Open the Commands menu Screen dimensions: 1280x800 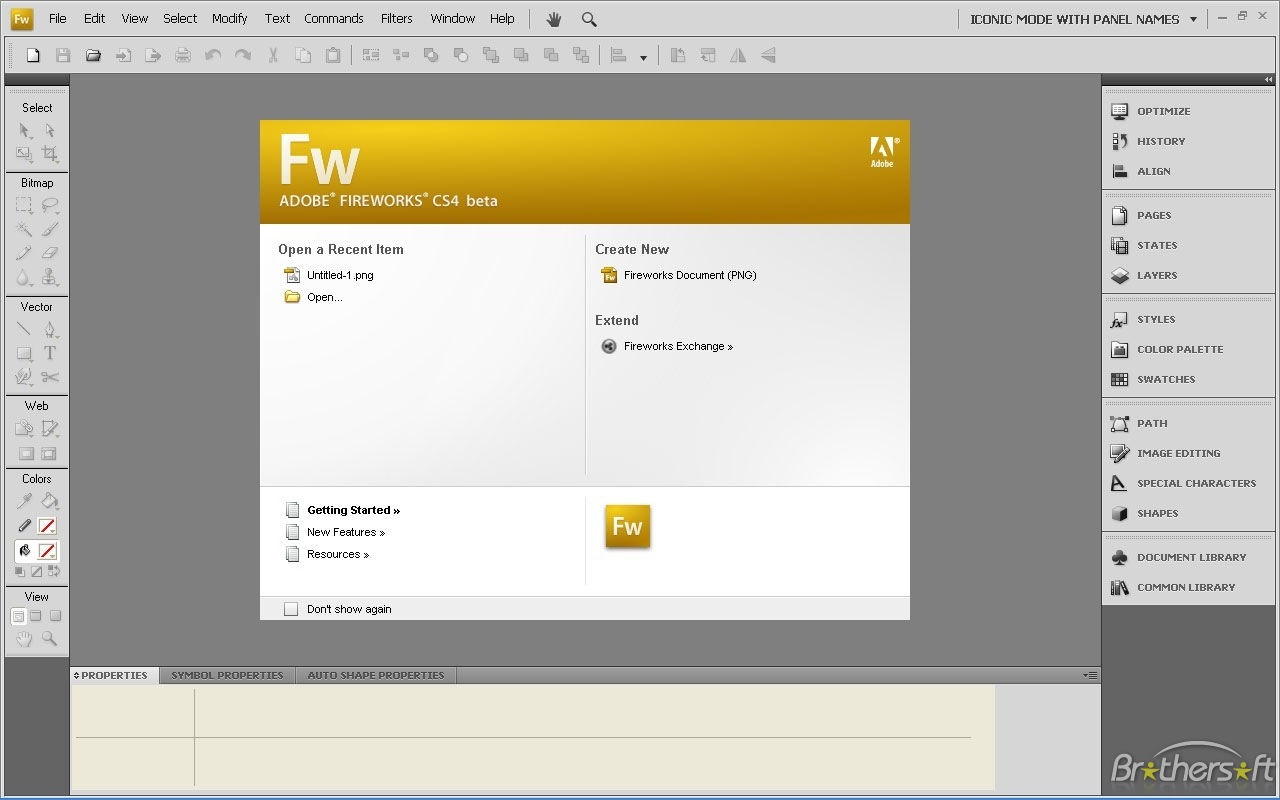pyautogui.click(x=334, y=18)
